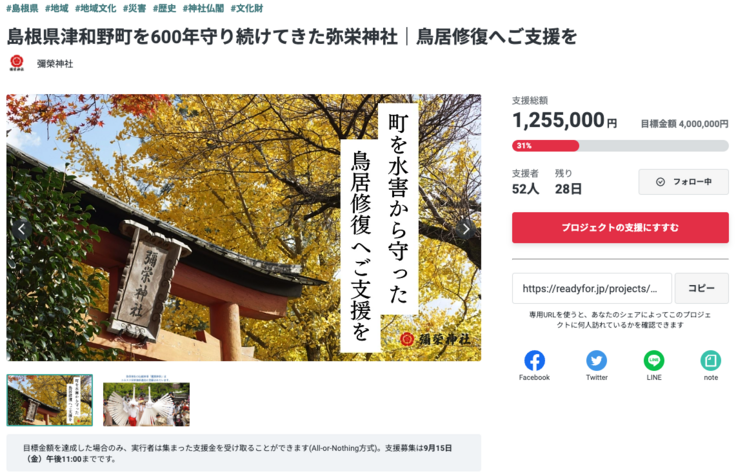Click the コピー button
The width and height of the screenshot is (736, 476).
point(701,288)
